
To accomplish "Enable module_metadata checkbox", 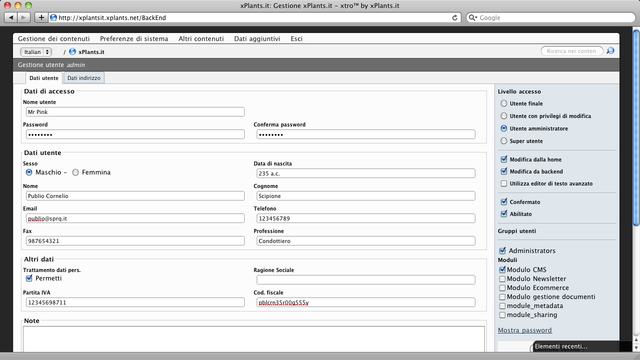I will [502, 306].
